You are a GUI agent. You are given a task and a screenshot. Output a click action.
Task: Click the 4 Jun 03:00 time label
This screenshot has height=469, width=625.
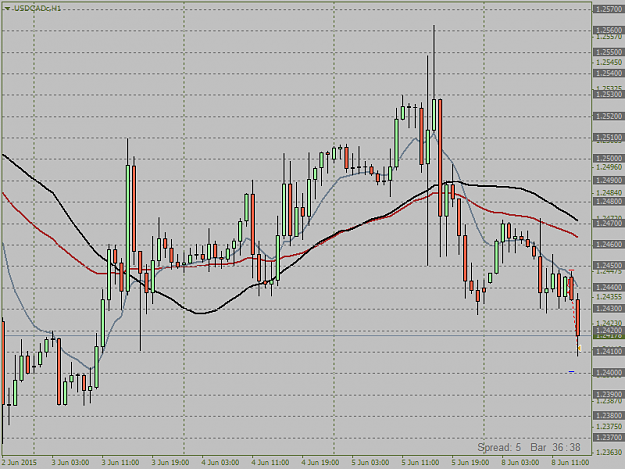pos(220,462)
